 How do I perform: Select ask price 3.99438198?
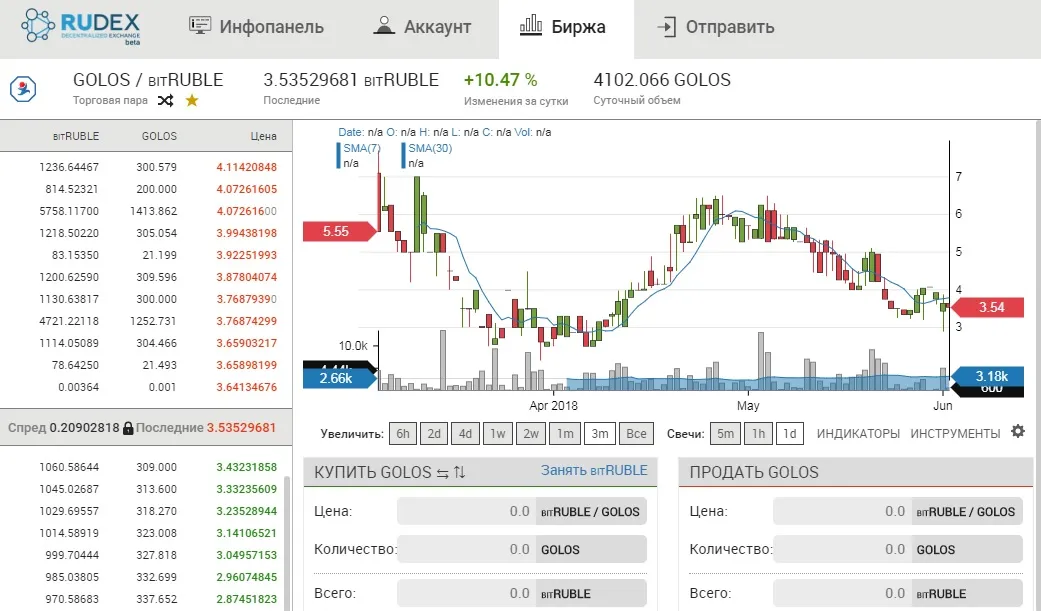click(x=246, y=233)
